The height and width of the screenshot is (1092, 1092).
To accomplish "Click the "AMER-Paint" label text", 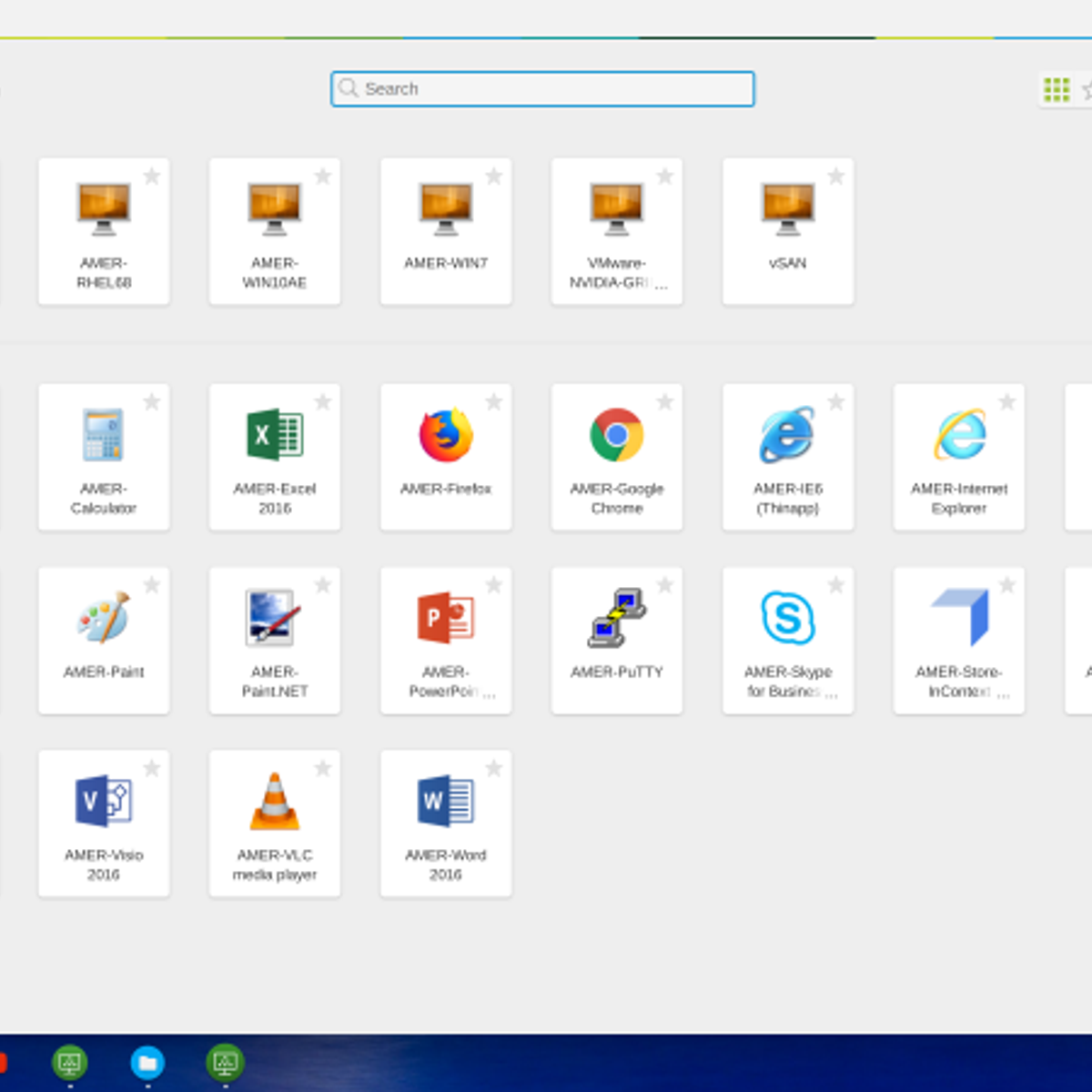I will click(104, 672).
